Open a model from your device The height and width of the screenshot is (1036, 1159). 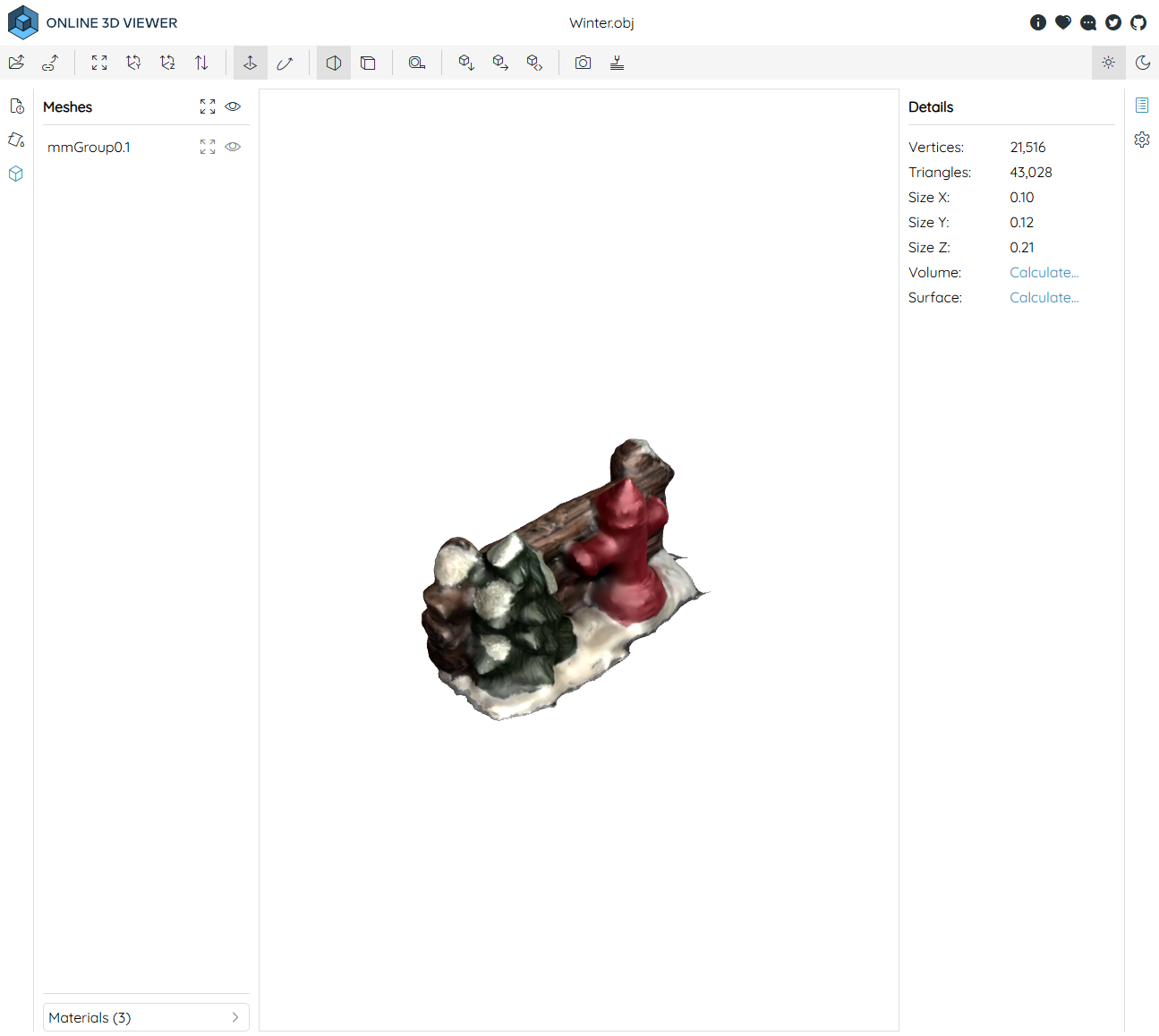click(x=17, y=63)
